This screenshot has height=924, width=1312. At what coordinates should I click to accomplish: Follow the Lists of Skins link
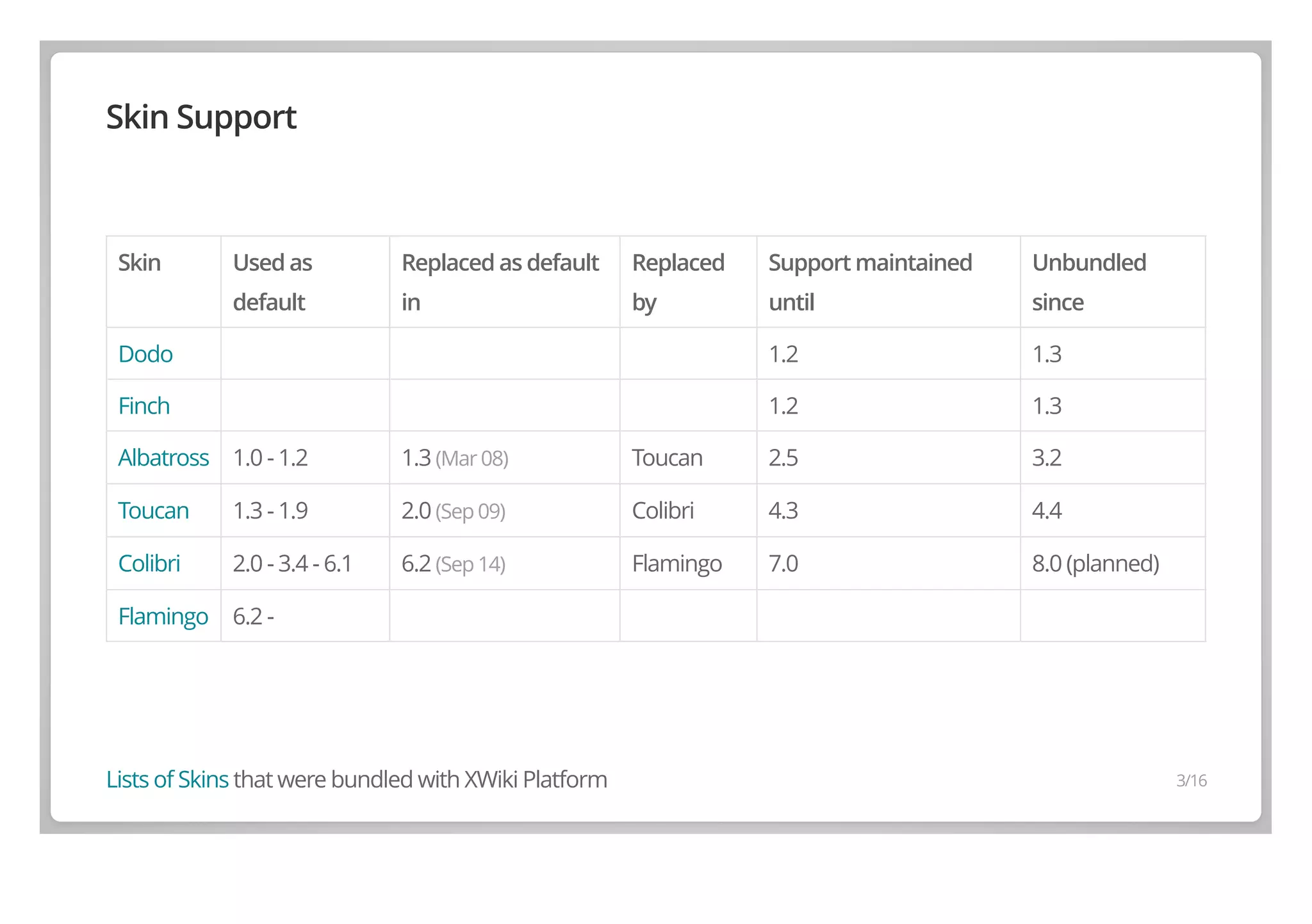click(x=167, y=780)
